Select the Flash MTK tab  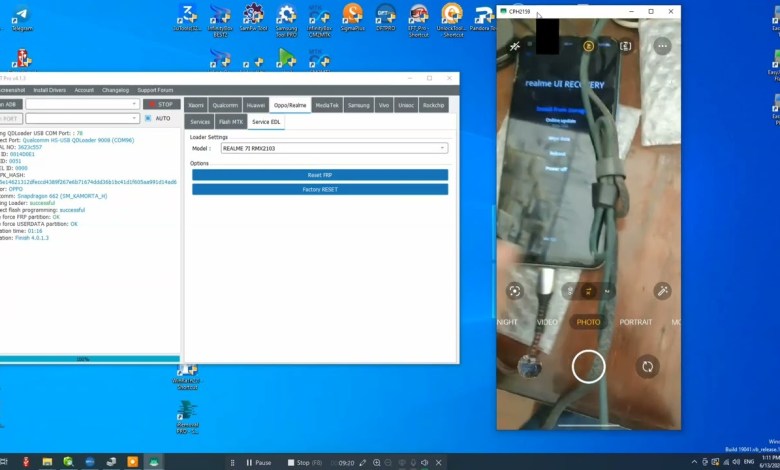231,121
